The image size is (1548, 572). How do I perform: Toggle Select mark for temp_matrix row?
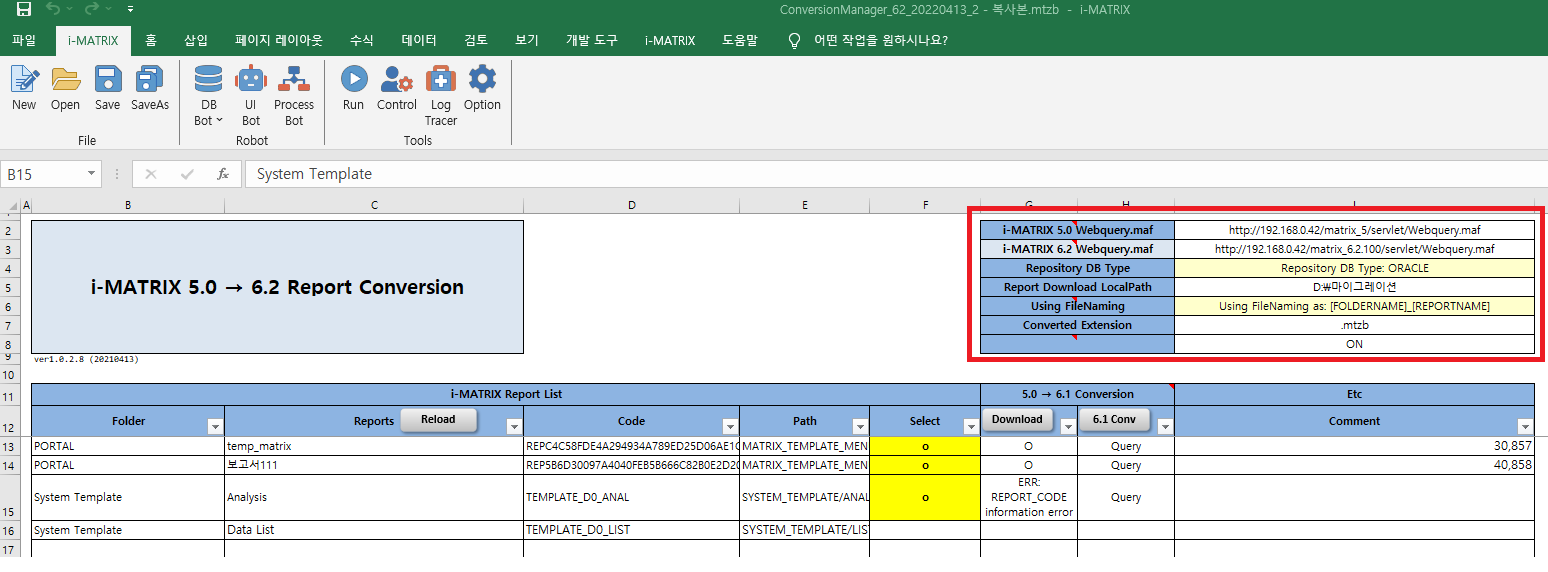(x=924, y=446)
